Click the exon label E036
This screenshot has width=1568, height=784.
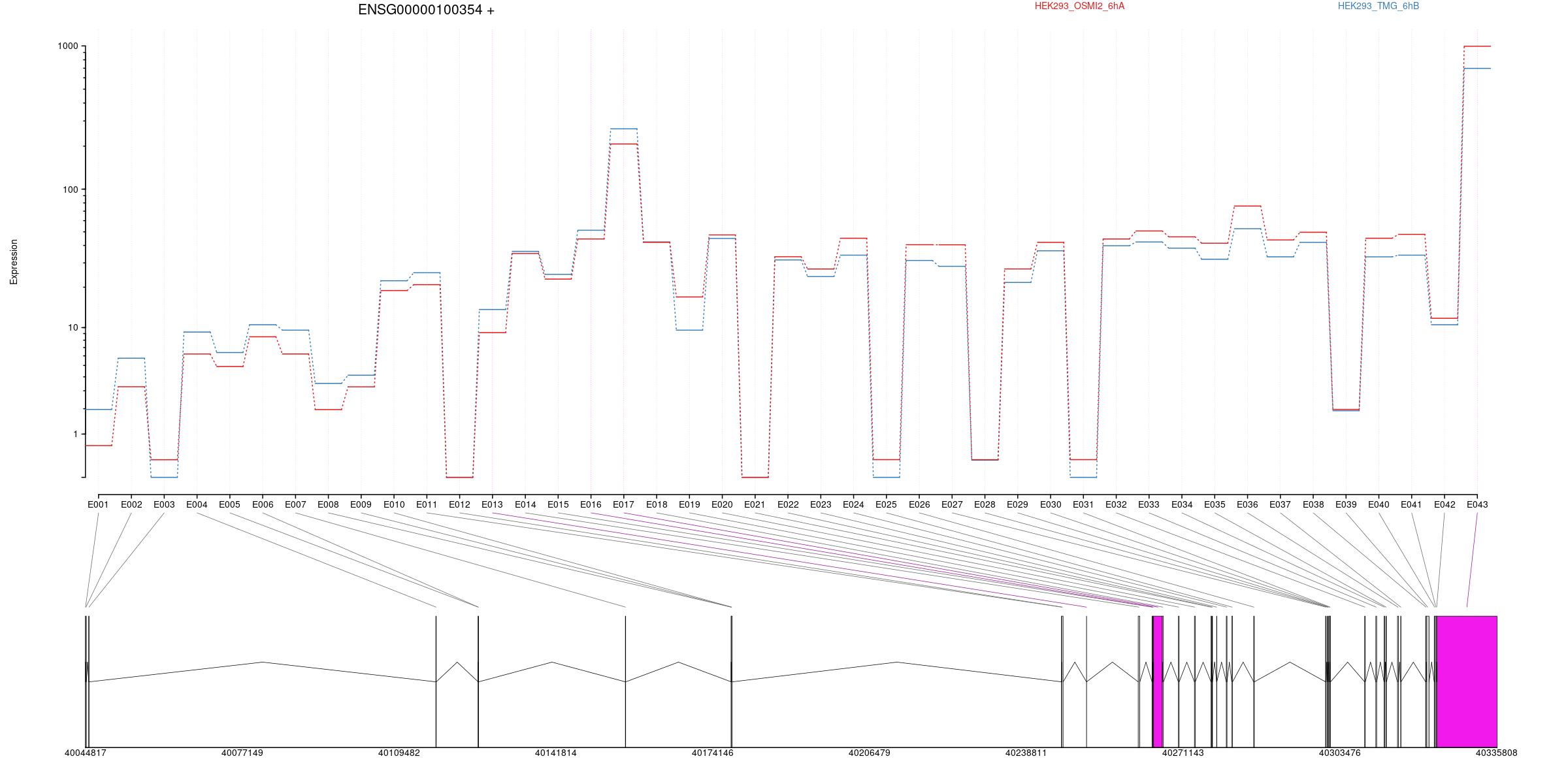click(1247, 504)
